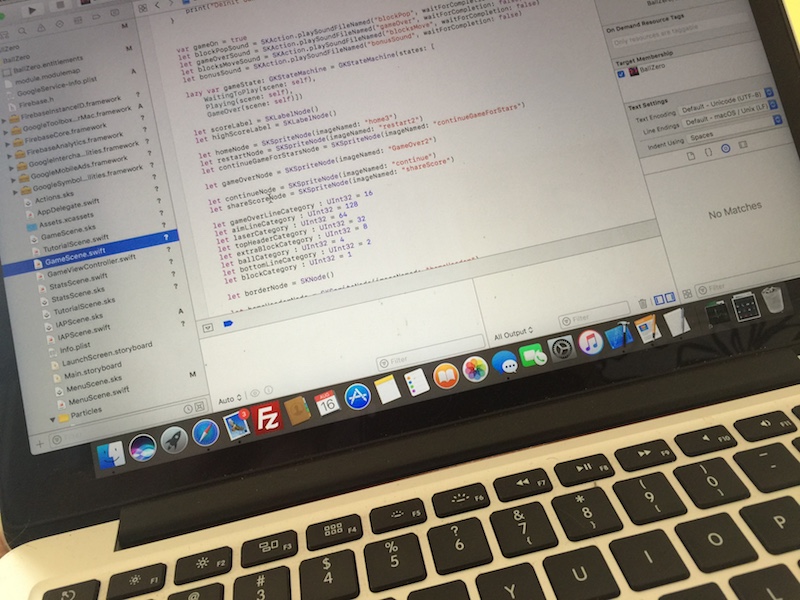Toggle the console pane visibility button
Screen dimensions: 800x600
(x=670, y=298)
